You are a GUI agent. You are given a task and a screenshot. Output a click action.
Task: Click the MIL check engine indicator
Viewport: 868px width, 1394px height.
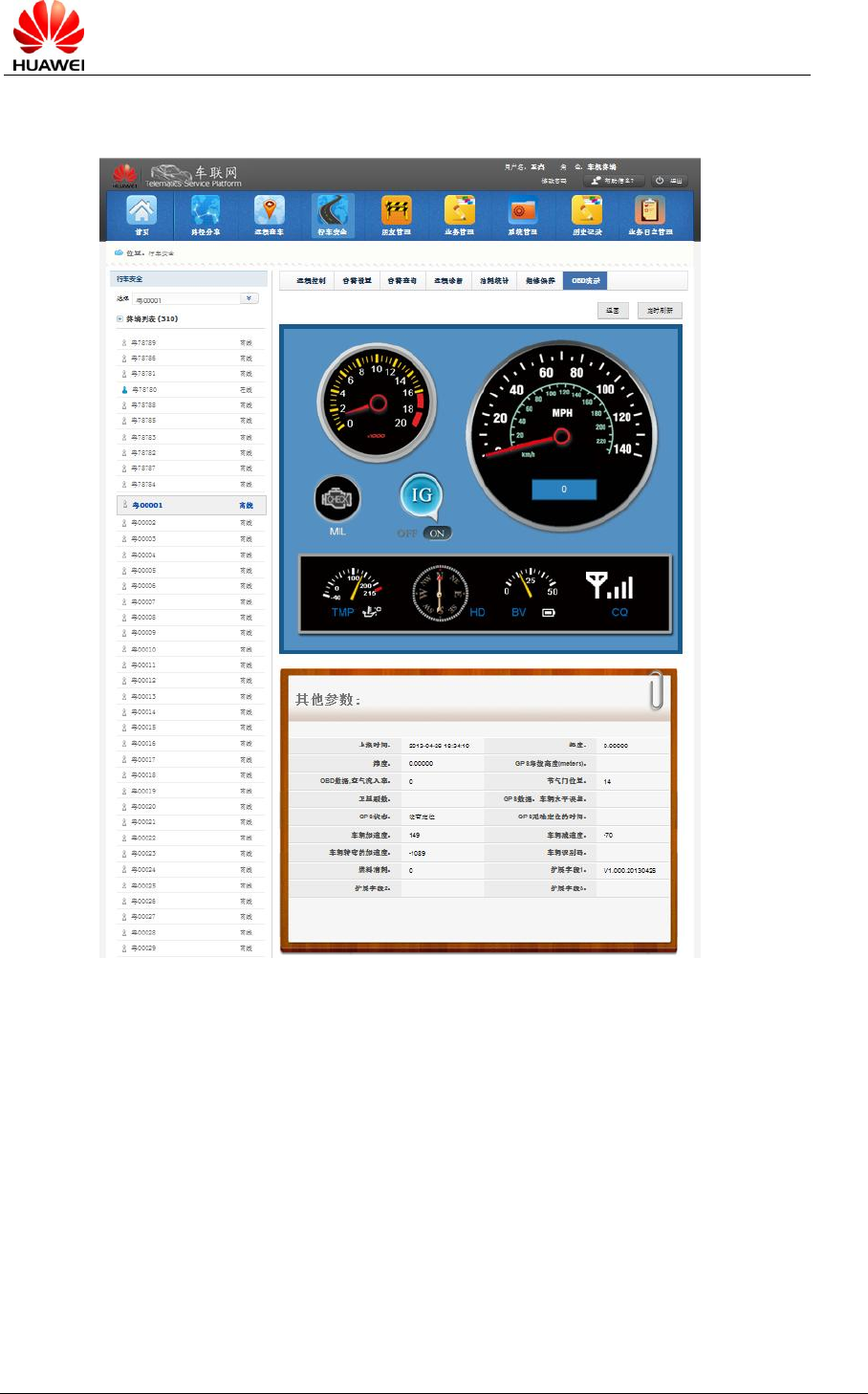click(x=337, y=498)
